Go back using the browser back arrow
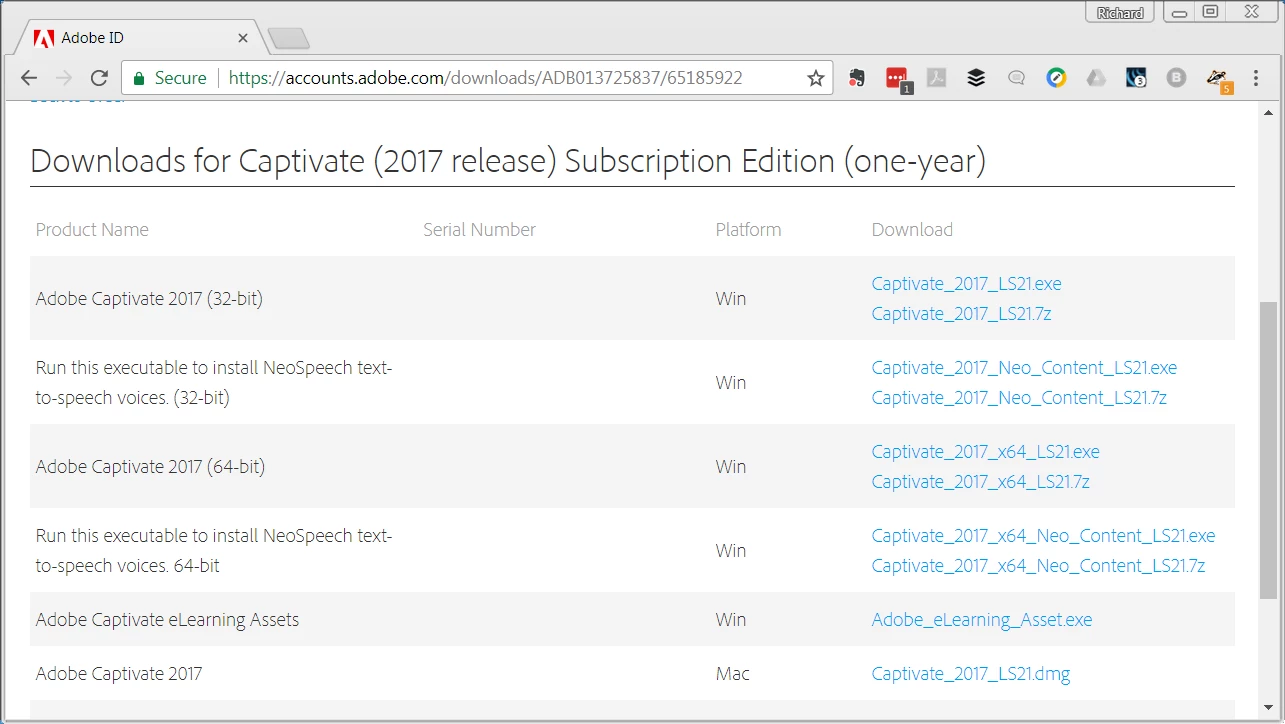1285x724 pixels. (x=29, y=78)
